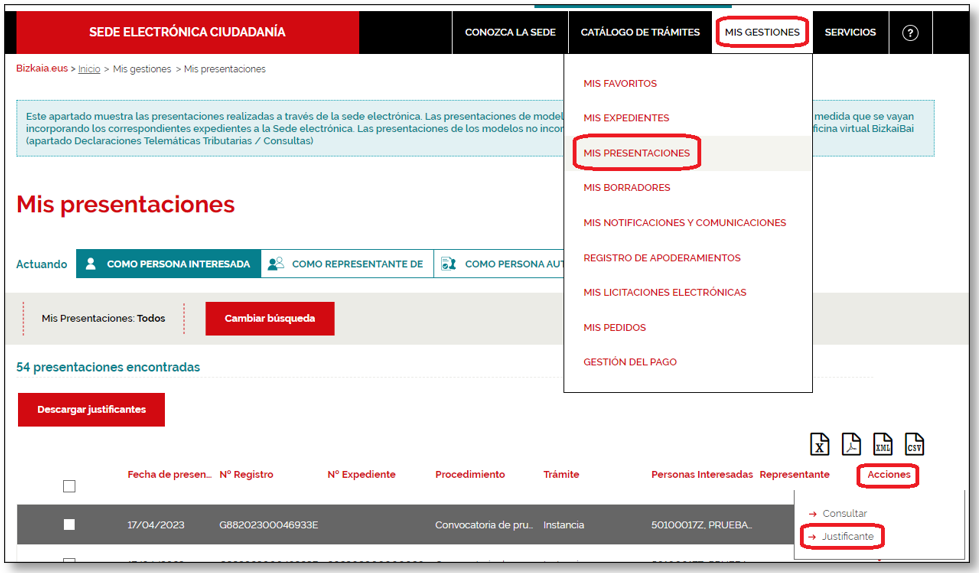
Task: Open Registro de Apoderamientos
Action: click(x=662, y=257)
